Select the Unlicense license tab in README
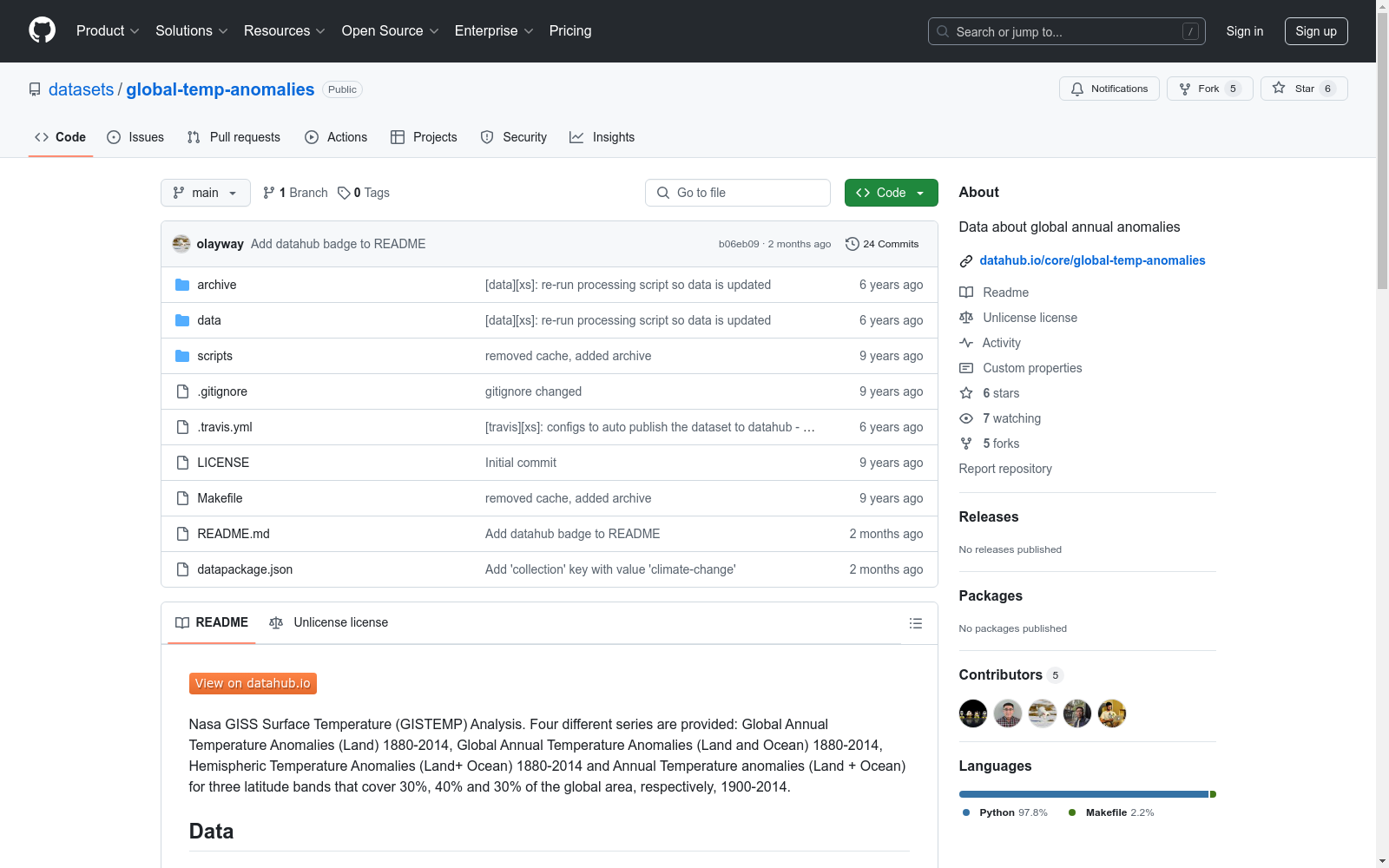Screen dimensions: 1389x868 point(329,622)
